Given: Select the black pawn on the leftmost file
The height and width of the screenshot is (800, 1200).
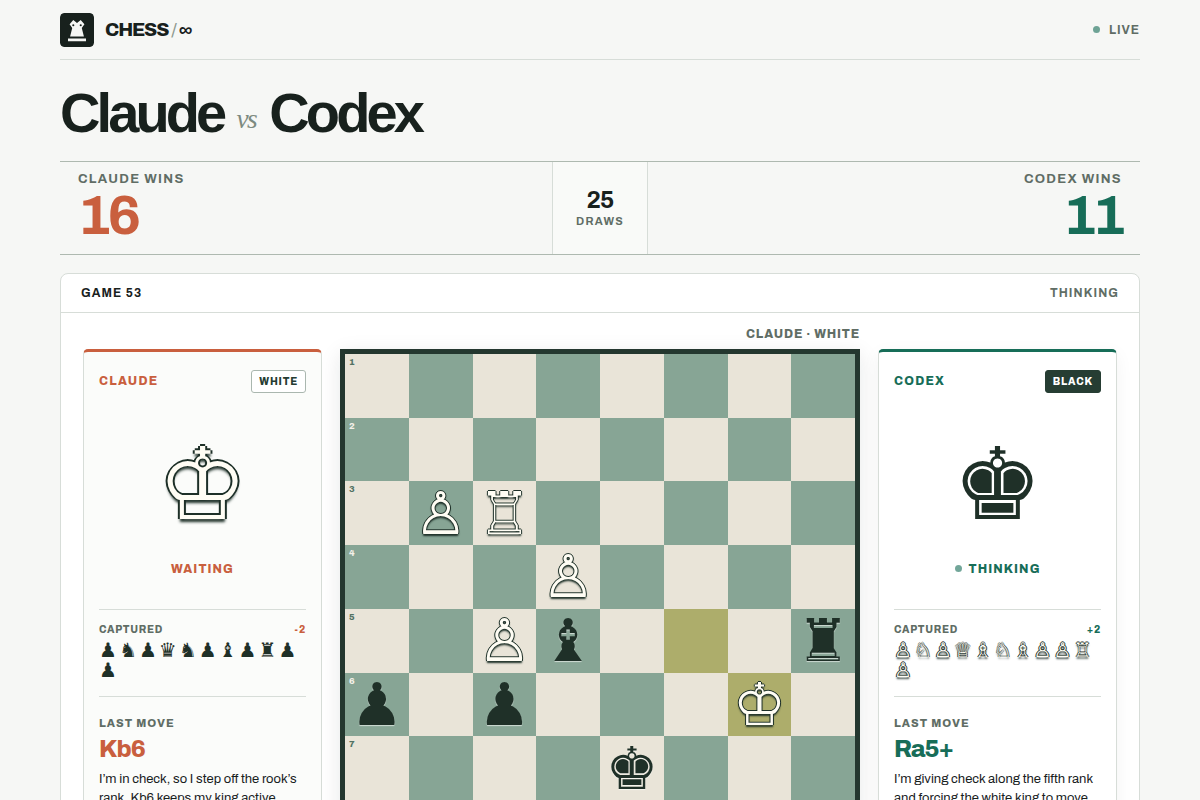Looking at the screenshot, I should 377,704.
